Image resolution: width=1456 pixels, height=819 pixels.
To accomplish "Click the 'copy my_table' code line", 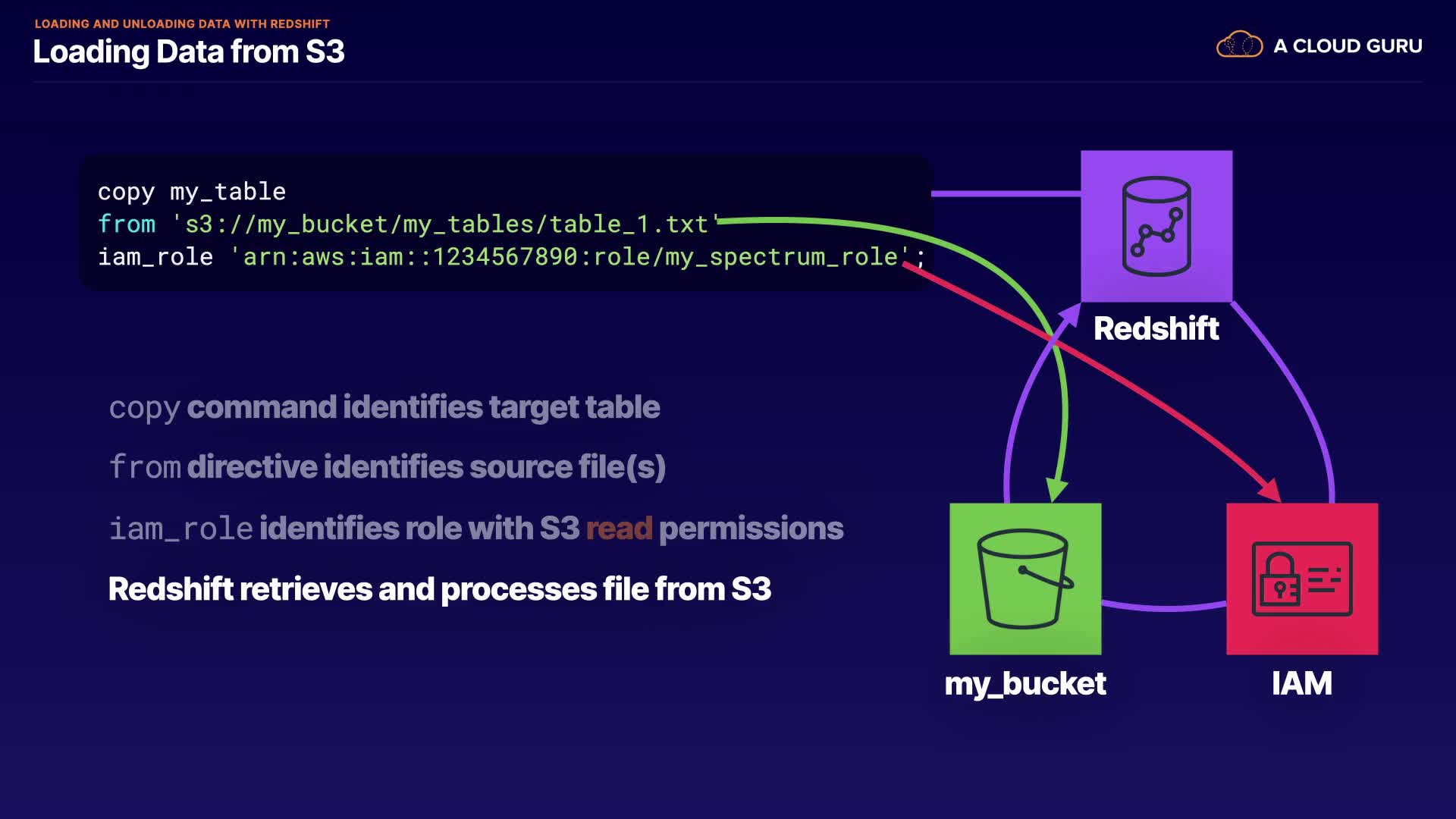I will [x=192, y=191].
